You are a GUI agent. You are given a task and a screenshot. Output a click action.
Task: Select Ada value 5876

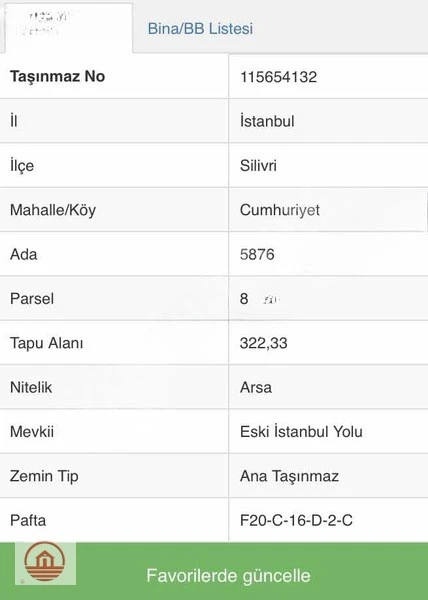pos(257,254)
